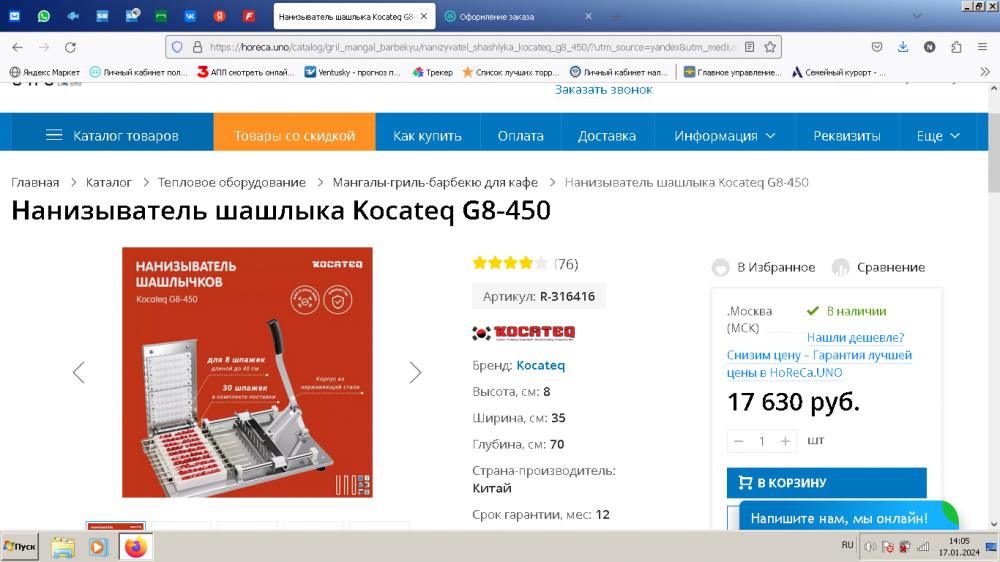
Task: Open the extensions puzzle-piece icon
Action: pos(956,47)
